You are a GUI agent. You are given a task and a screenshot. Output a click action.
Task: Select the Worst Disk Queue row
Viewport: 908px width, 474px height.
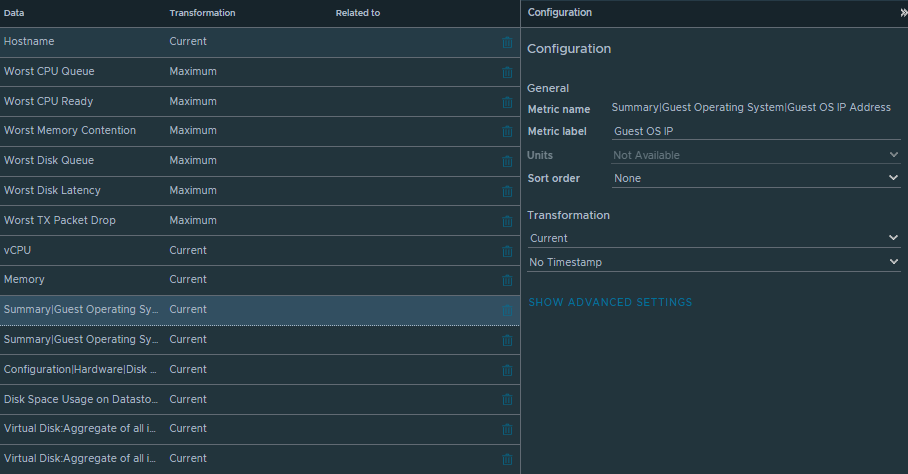coord(259,161)
